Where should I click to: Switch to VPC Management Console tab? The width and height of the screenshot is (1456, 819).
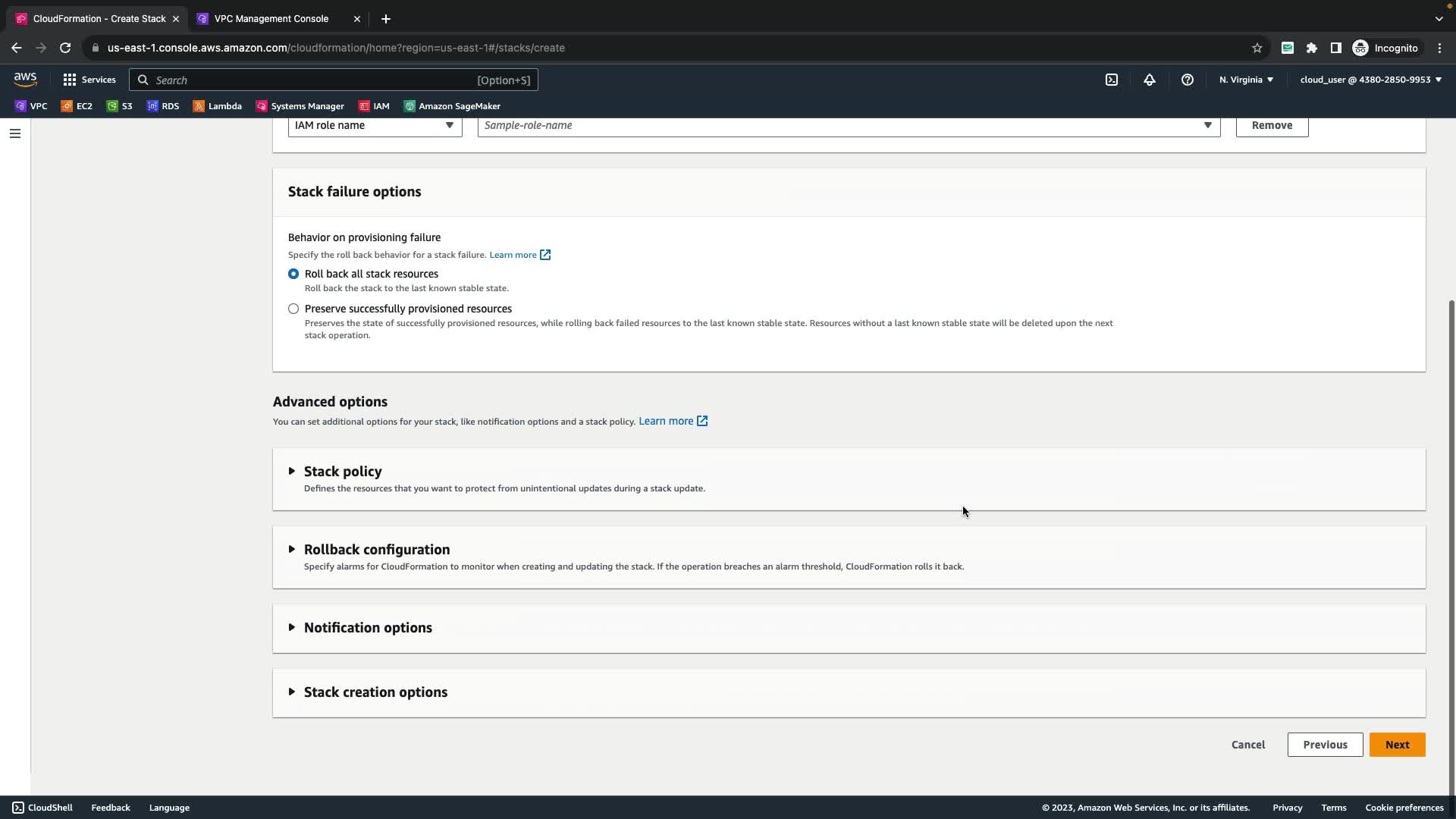pos(271,18)
